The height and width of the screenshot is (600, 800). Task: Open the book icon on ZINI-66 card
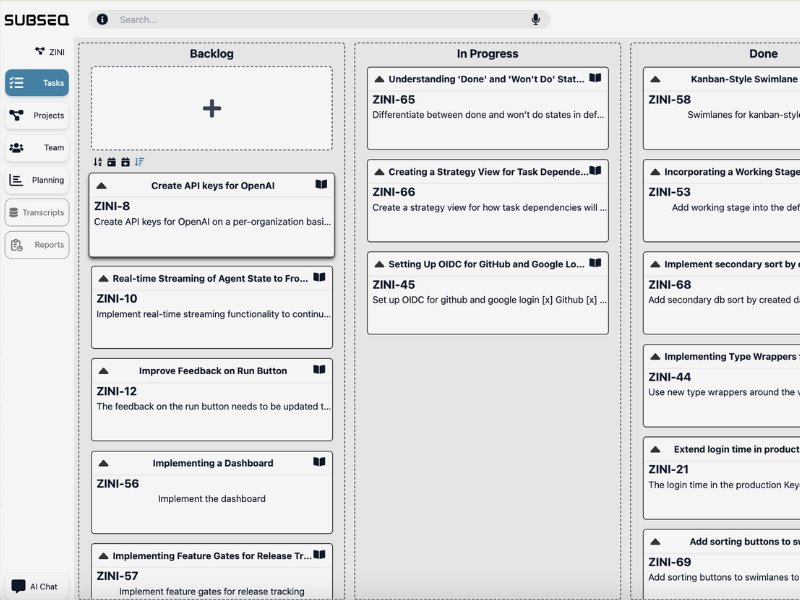point(595,171)
